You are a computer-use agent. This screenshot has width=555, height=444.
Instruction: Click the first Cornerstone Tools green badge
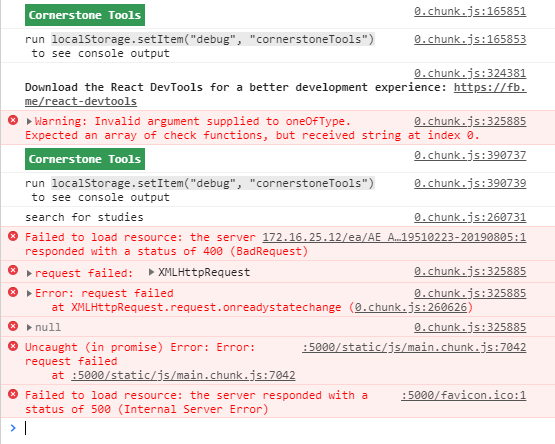(85, 15)
